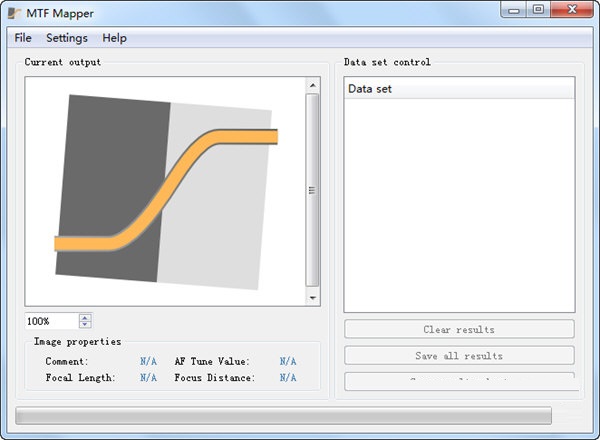Click the edge profile image in Current output
The width and height of the screenshot is (600, 440).
tap(166, 192)
